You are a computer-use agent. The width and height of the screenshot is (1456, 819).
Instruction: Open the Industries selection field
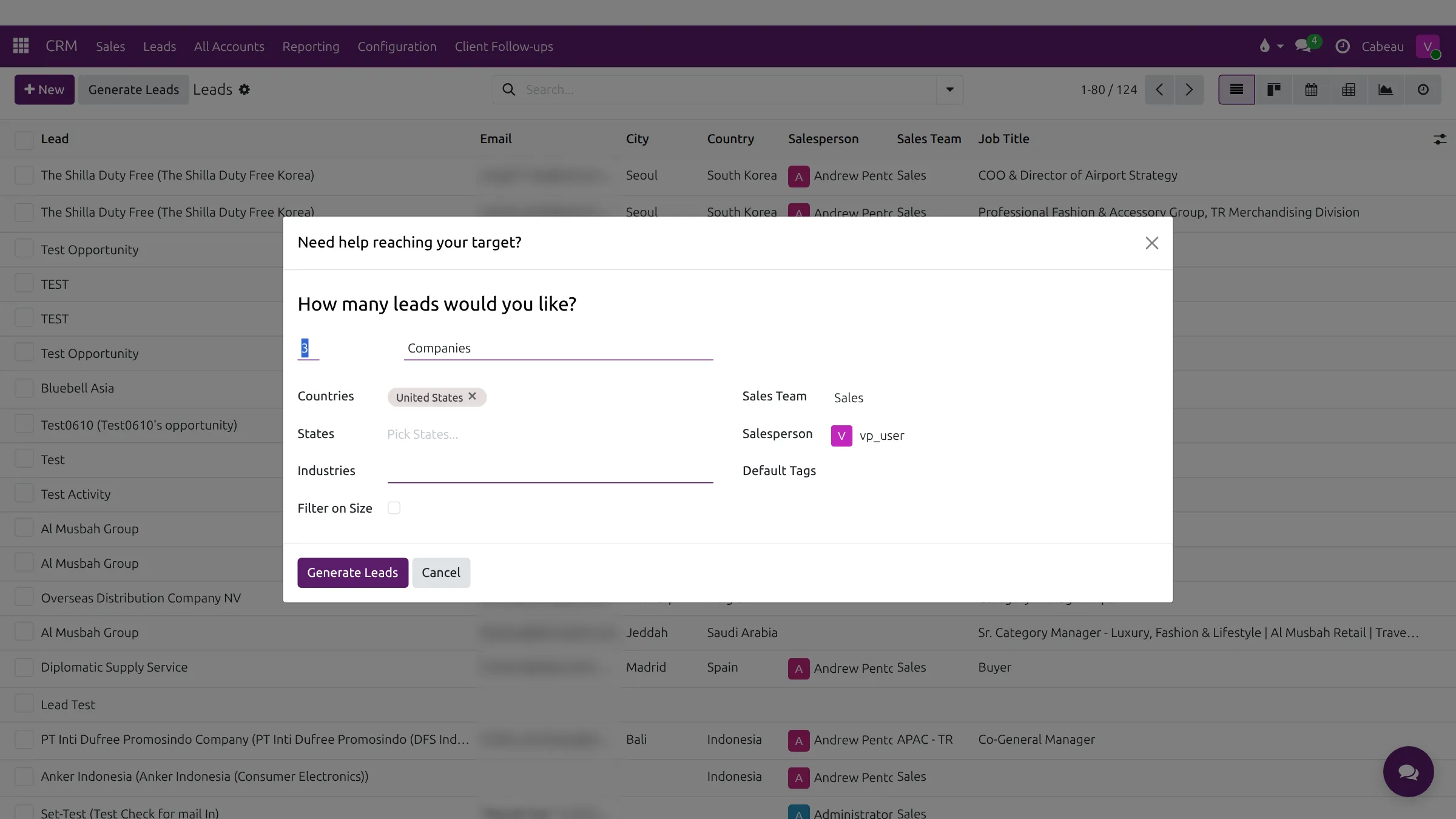click(550, 471)
